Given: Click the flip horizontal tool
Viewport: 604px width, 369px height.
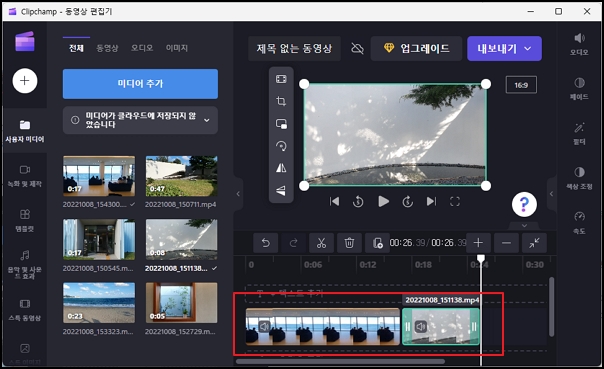Looking at the screenshot, I should 281,168.
